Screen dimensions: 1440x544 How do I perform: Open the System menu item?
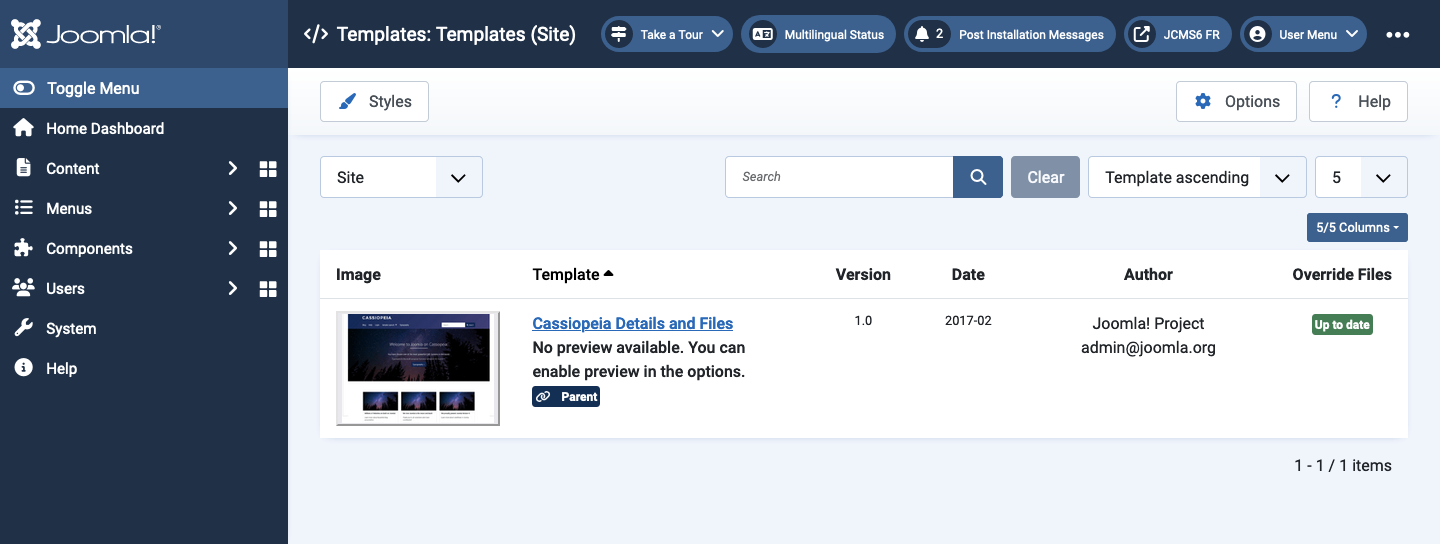[144, 328]
